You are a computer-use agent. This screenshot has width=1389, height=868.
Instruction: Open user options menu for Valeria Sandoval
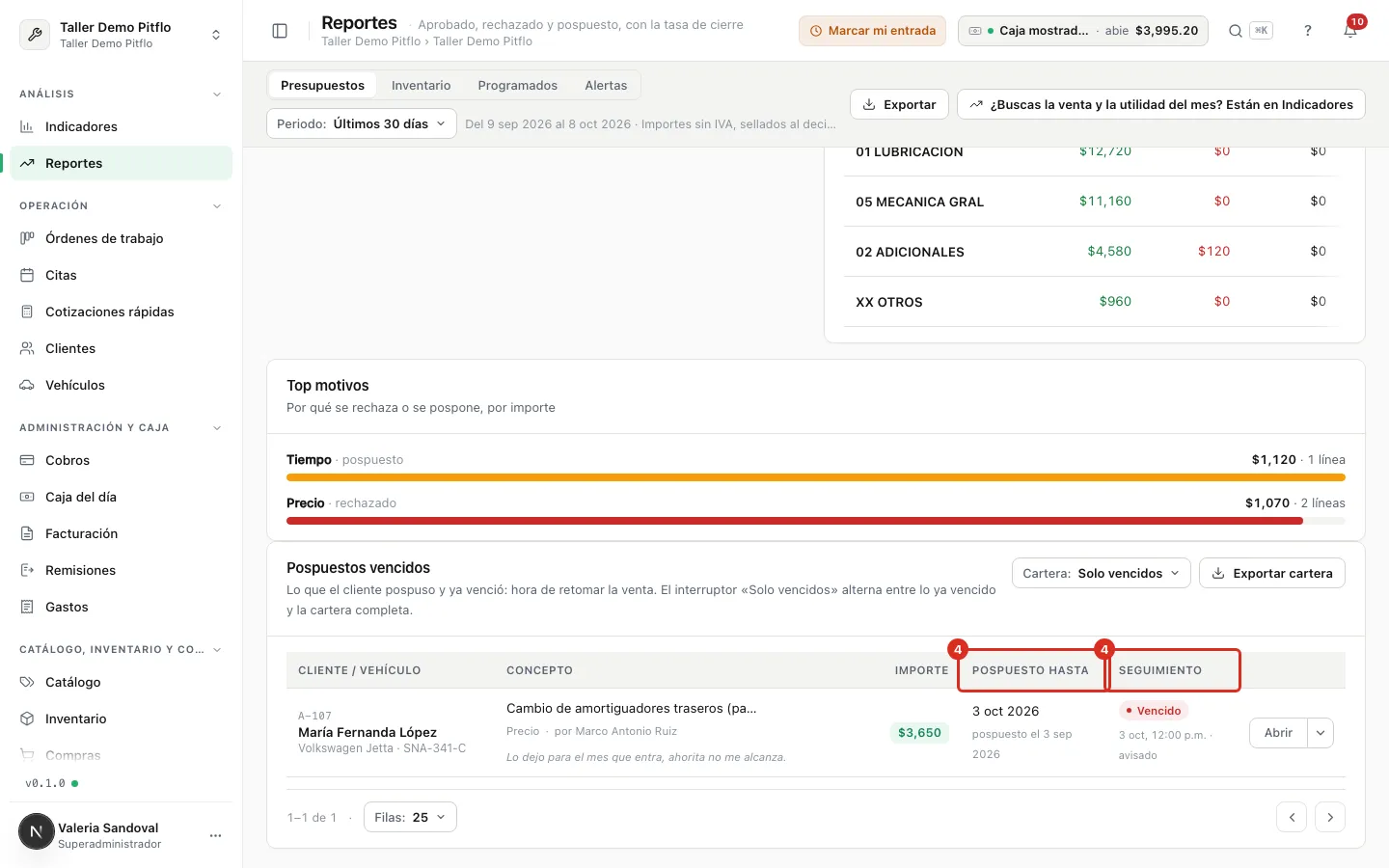tap(215, 835)
